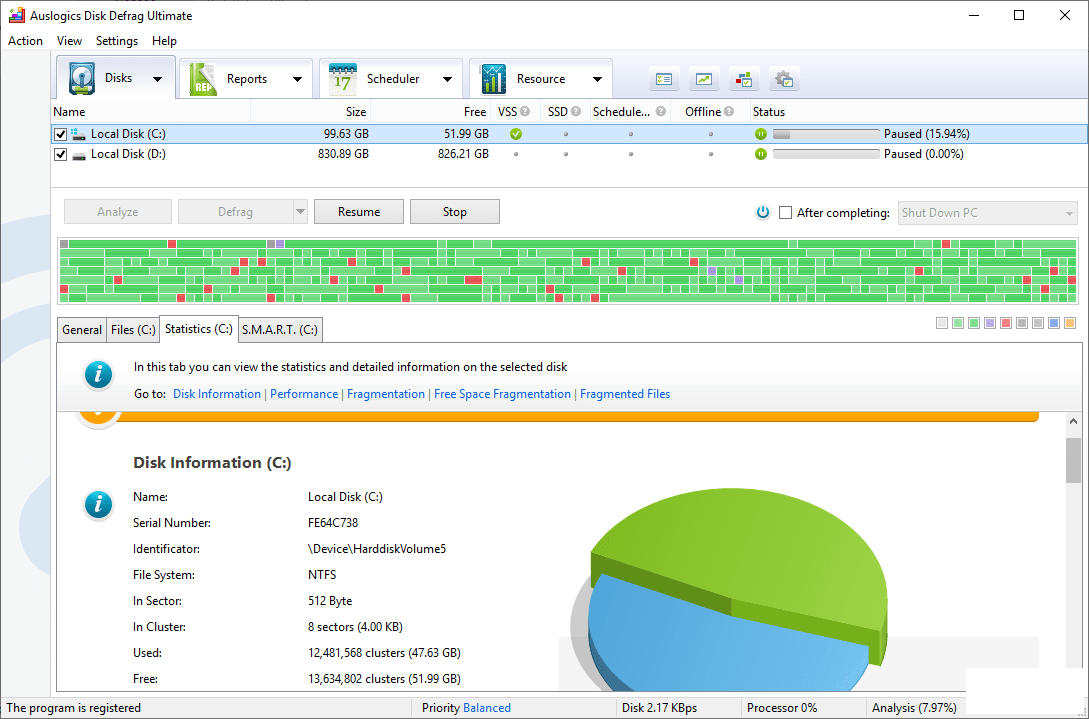Click the drive icon of Local Disk (D:)
The image size is (1089, 719).
pyautogui.click(x=78, y=155)
